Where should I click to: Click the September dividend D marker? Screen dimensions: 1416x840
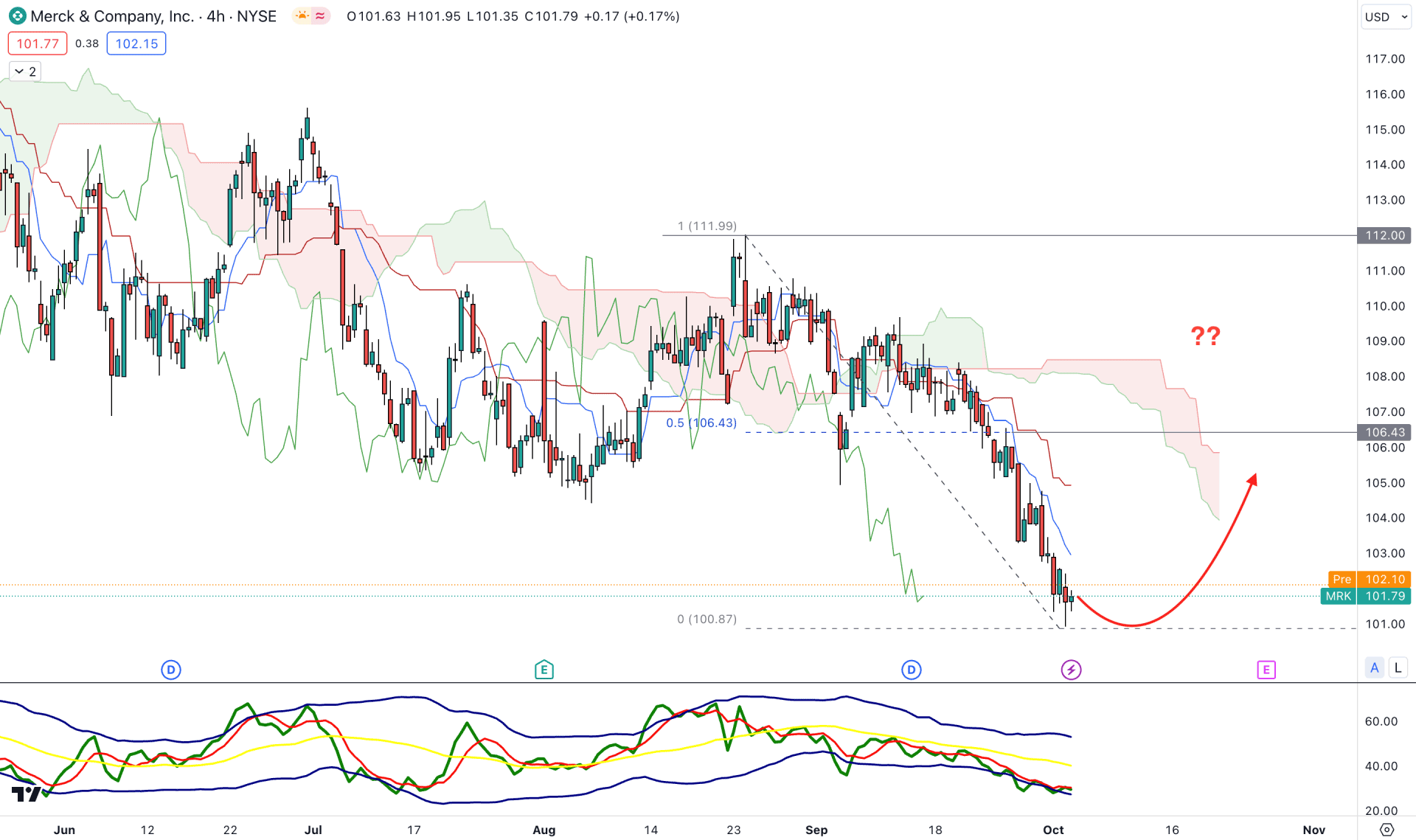(x=912, y=670)
